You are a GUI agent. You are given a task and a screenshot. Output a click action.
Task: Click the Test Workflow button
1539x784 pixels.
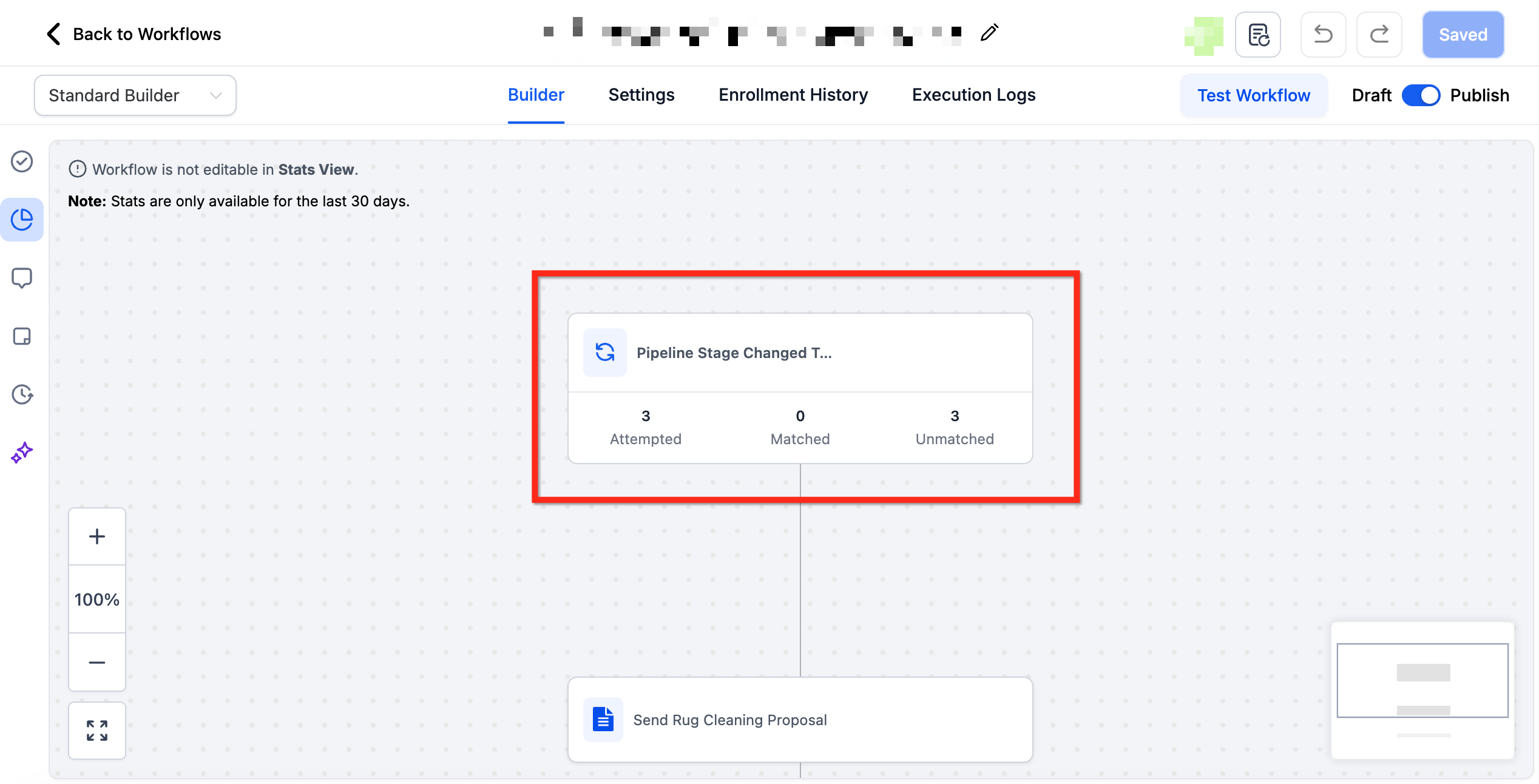[1253, 95]
